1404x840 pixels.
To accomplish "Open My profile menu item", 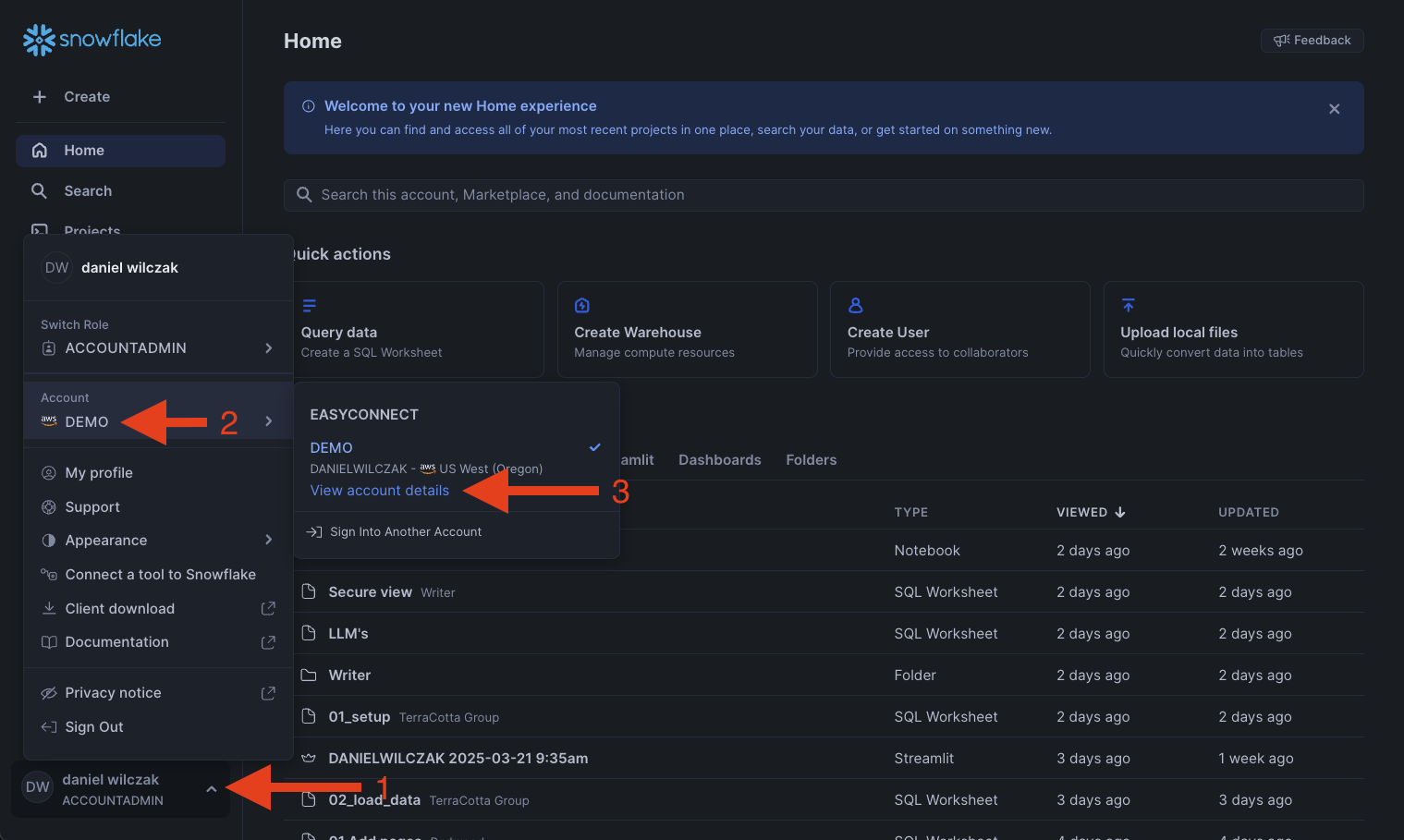I will pos(99,473).
